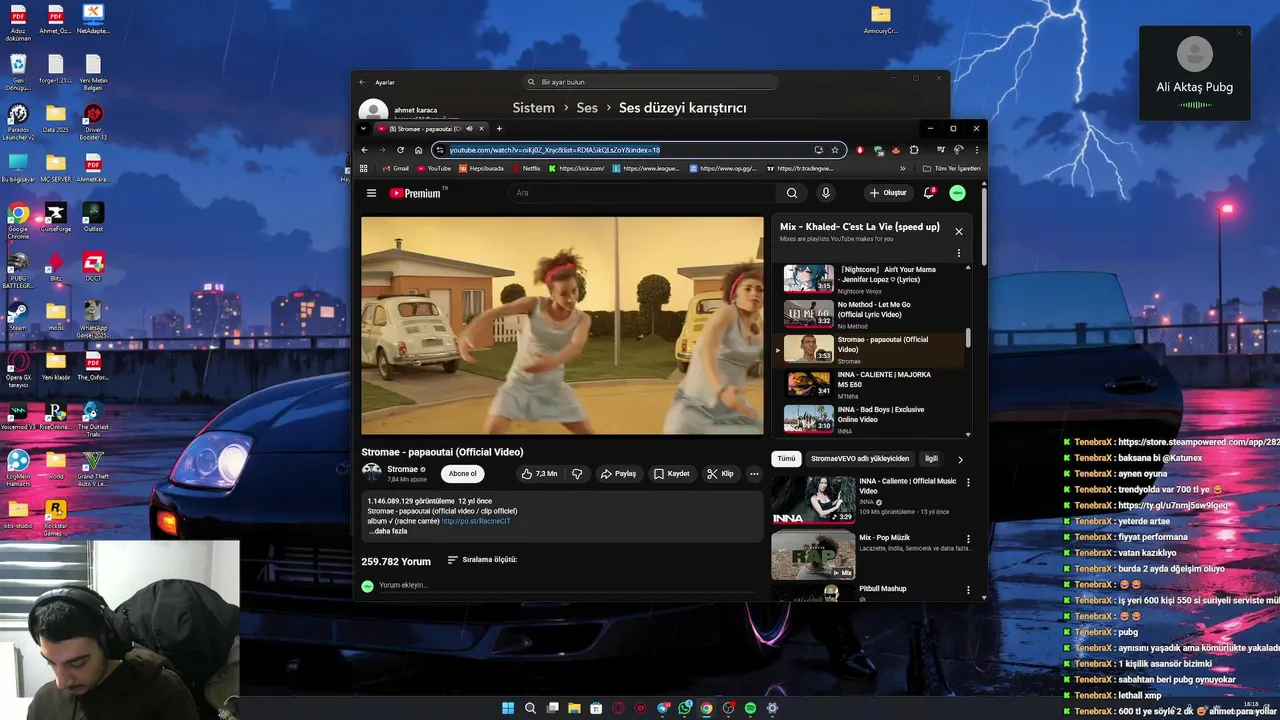Open the Chrome extensions puzzle icon
This screenshot has height=720, width=1280.
click(914, 150)
